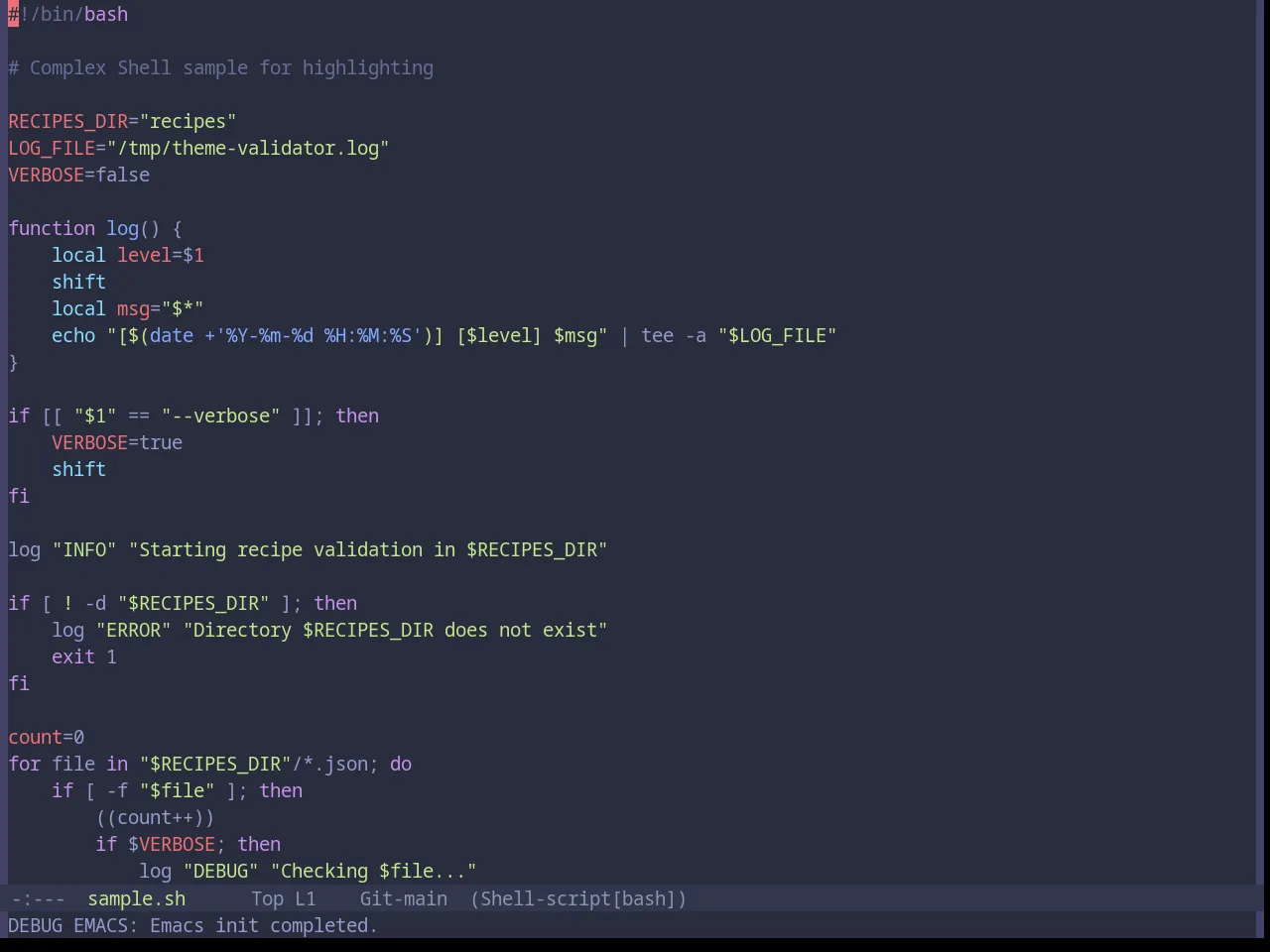Click the Git-main version control indicator
The height and width of the screenshot is (952, 1270).
403,898
